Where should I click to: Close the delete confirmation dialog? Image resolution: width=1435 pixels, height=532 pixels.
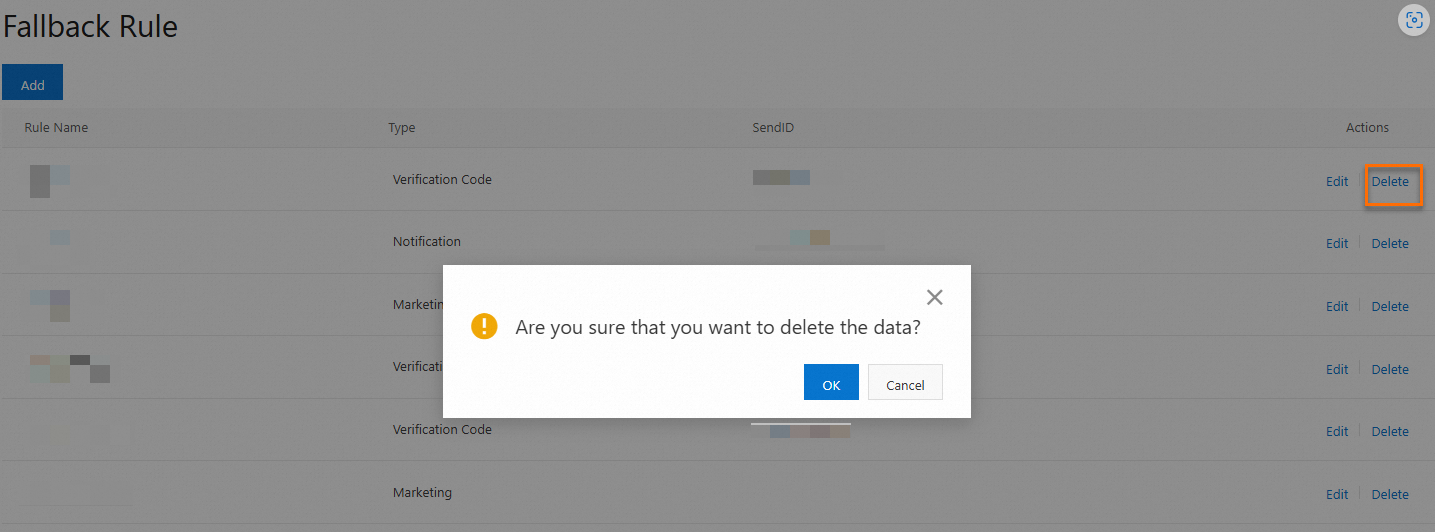pyautogui.click(x=934, y=297)
